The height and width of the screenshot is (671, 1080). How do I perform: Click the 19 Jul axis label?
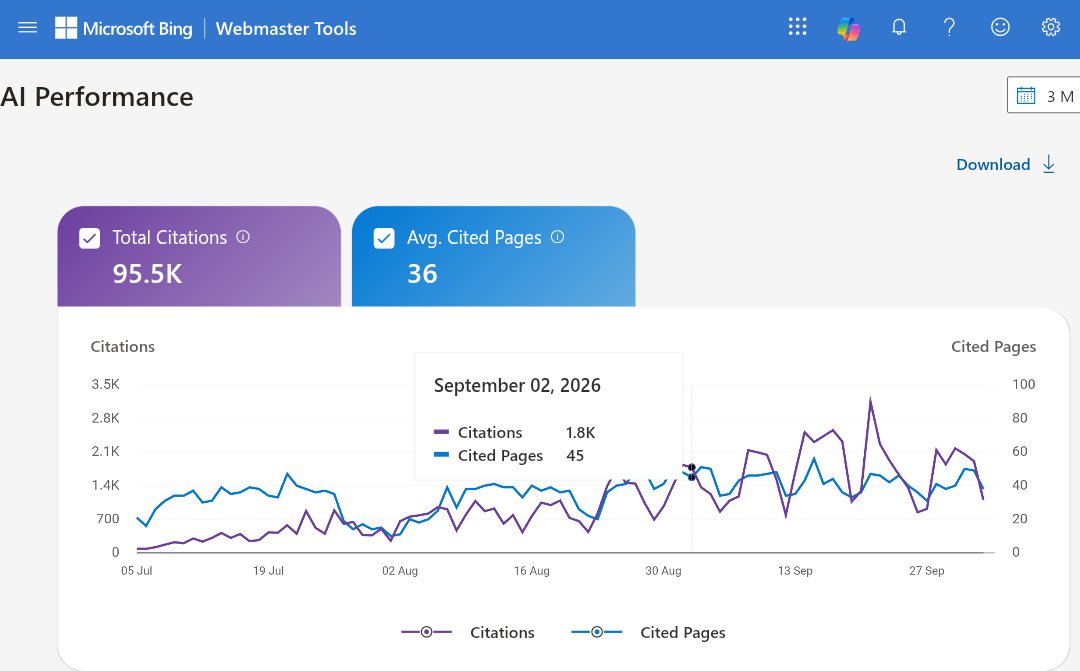coord(268,570)
